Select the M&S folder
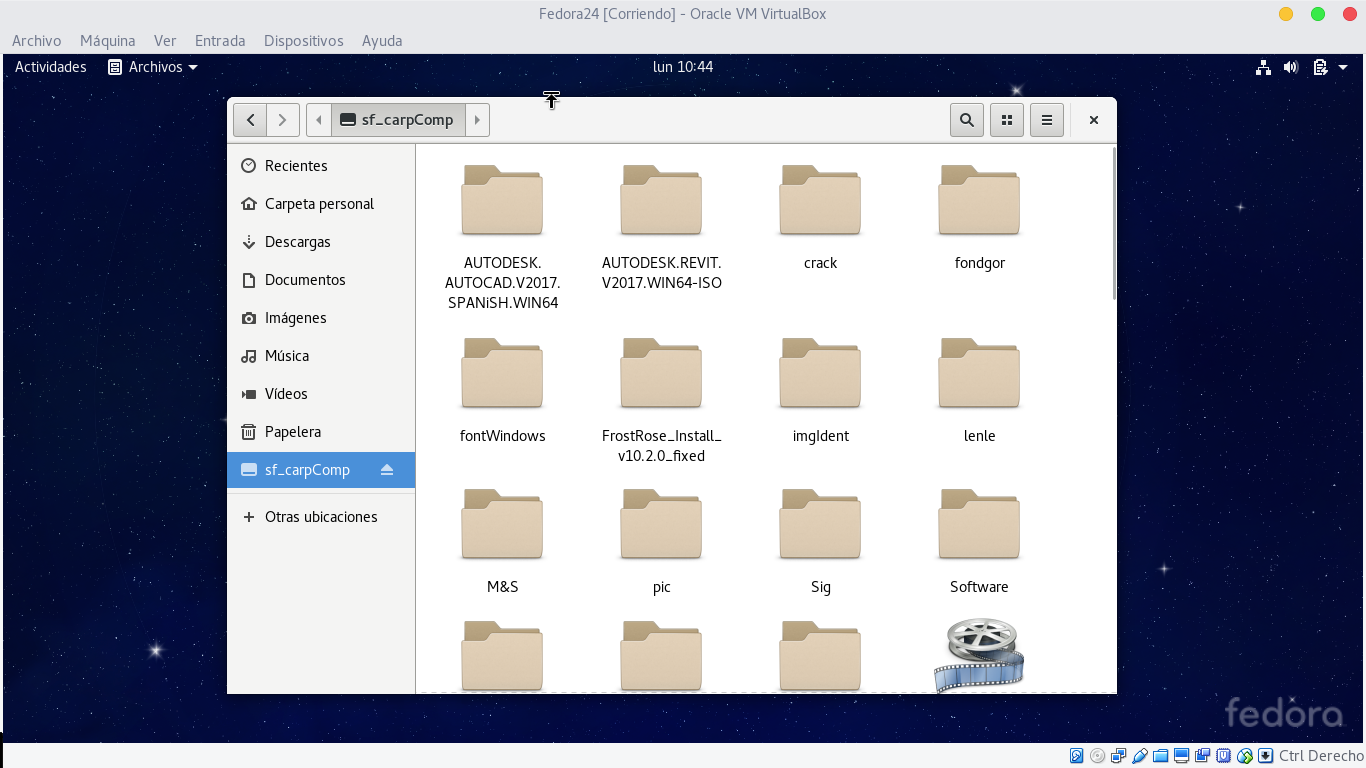Viewport: 1366px width, 768px height. [502, 542]
